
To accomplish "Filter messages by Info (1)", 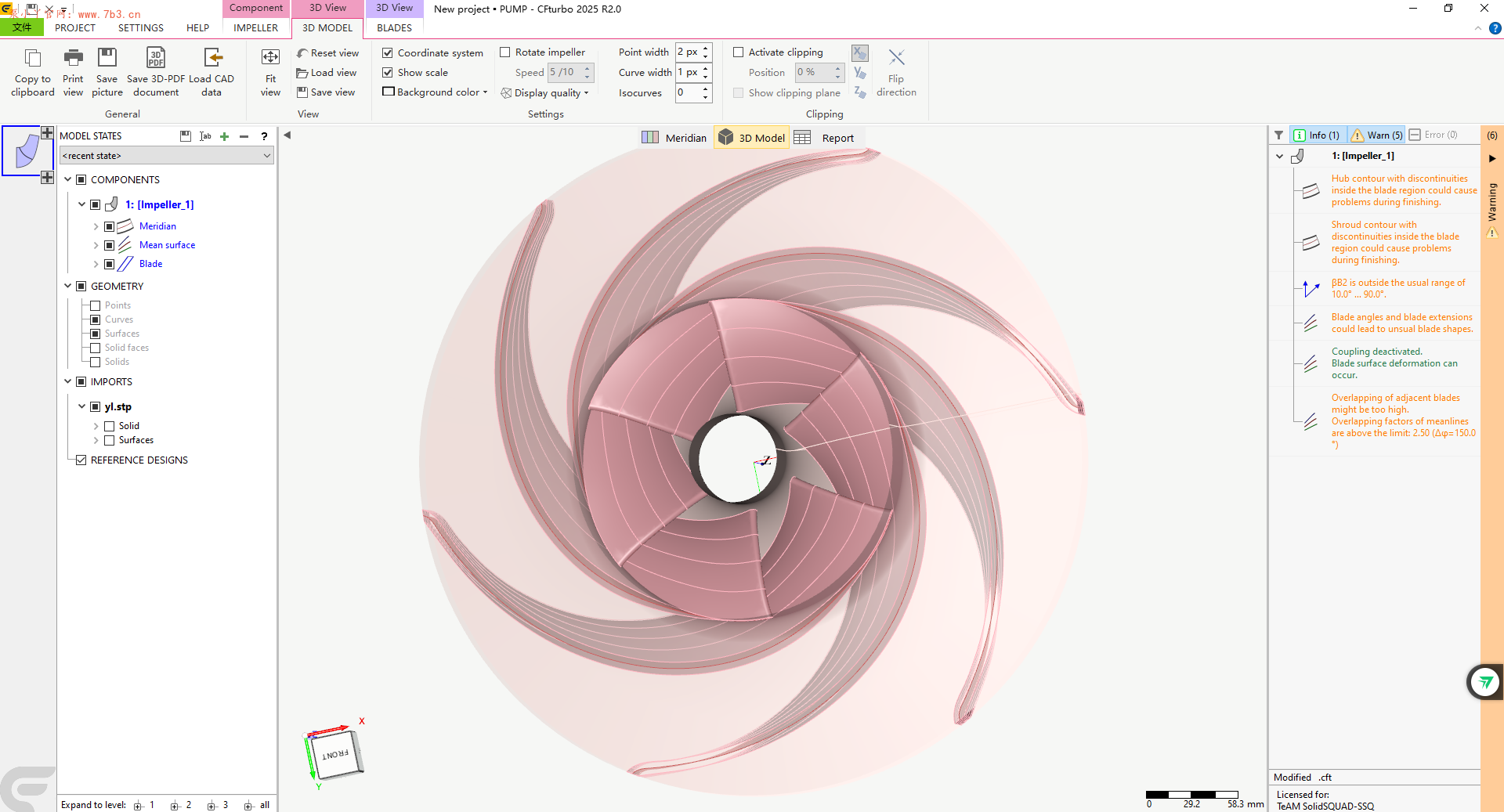I will point(1316,135).
